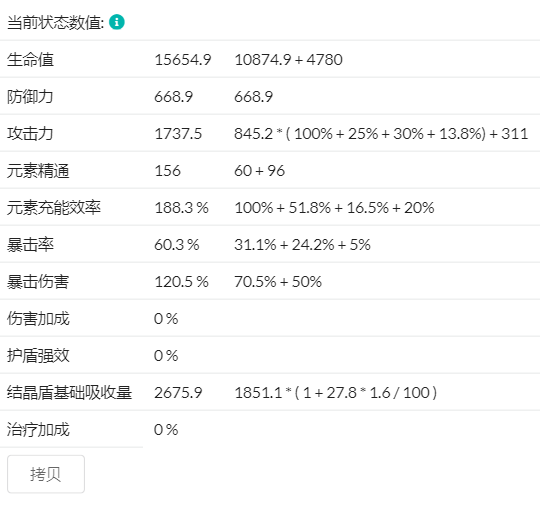Select the 护盾强效 value 0 %
The width and height of the screenshot is (555, 512).
pos(166,356)
